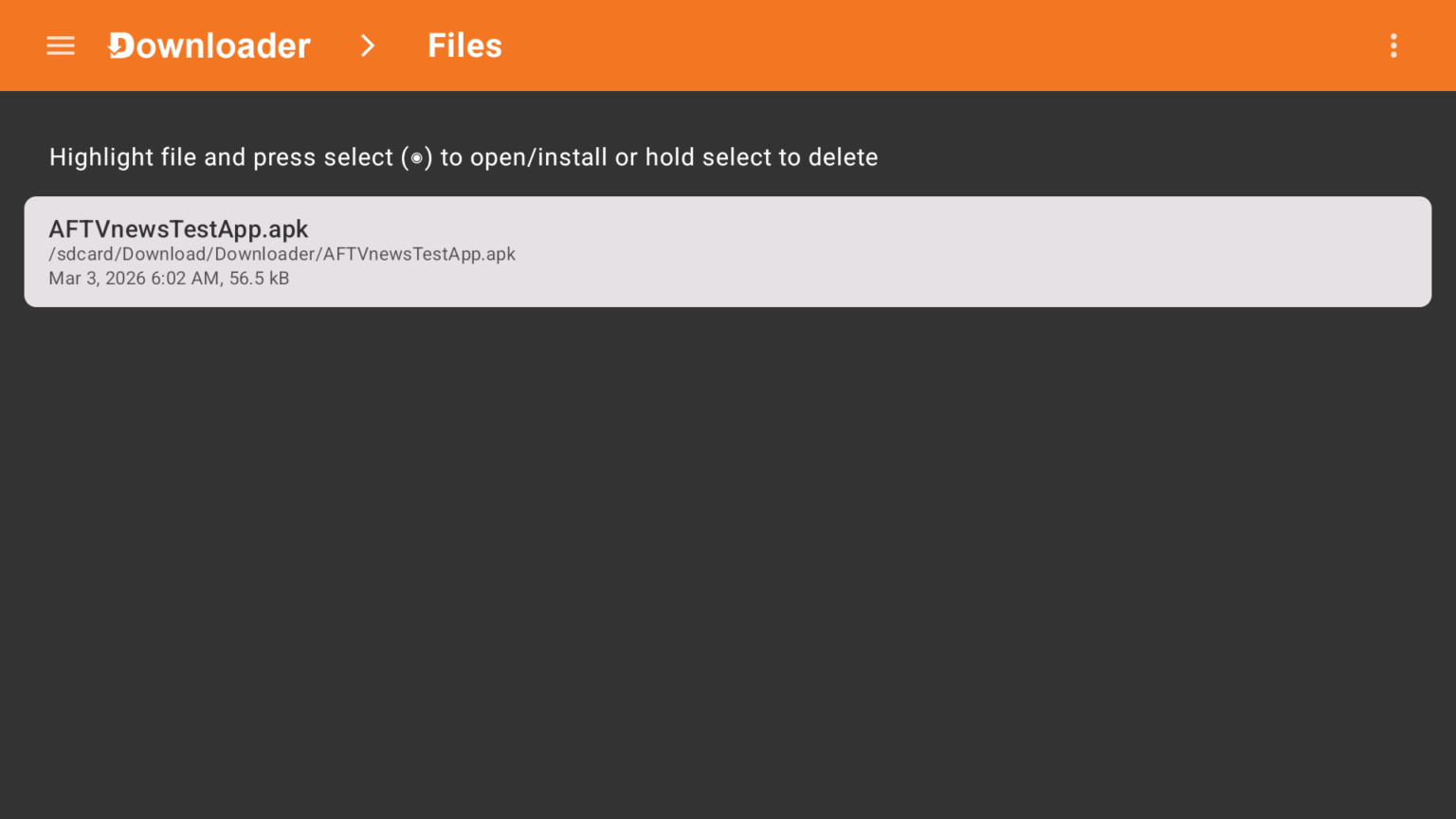The image size is (1456, 819).
Task: Click the Downloader app title
Action: tap(209, 45)
